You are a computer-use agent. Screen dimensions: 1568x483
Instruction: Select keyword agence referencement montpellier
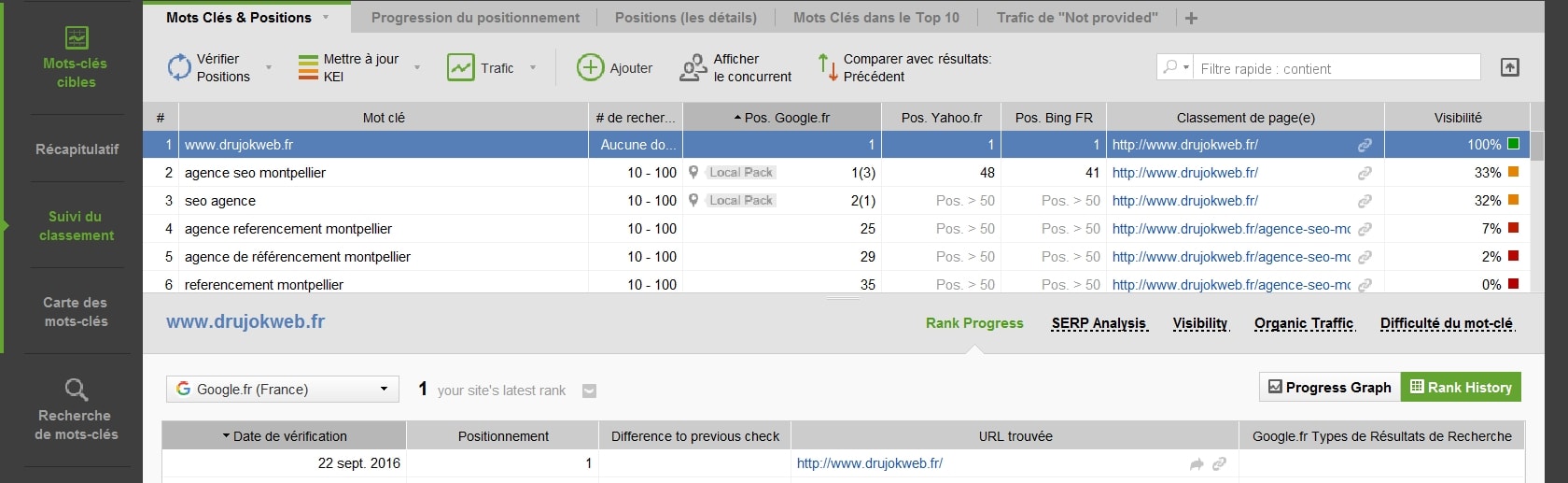point(288,229)
